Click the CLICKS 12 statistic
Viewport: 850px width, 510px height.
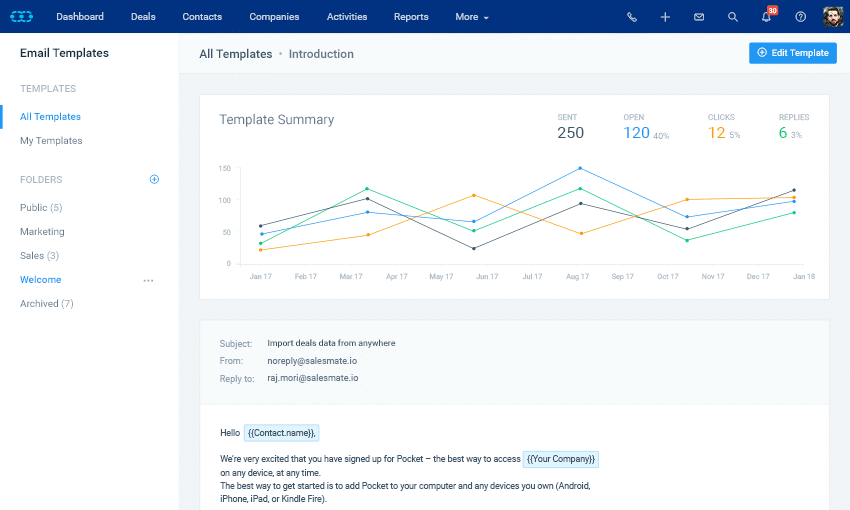click(x=724, y=127)
